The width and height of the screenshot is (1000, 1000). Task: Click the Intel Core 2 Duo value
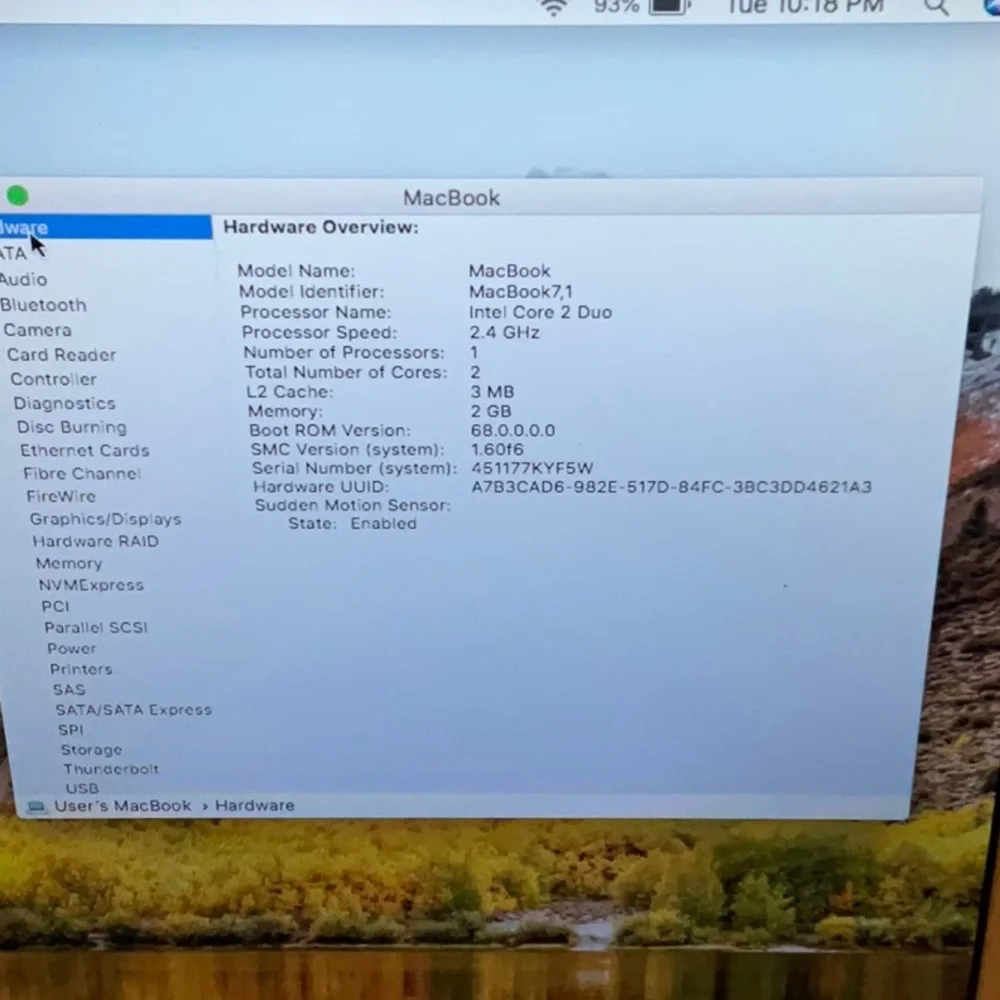coord(540,312)
